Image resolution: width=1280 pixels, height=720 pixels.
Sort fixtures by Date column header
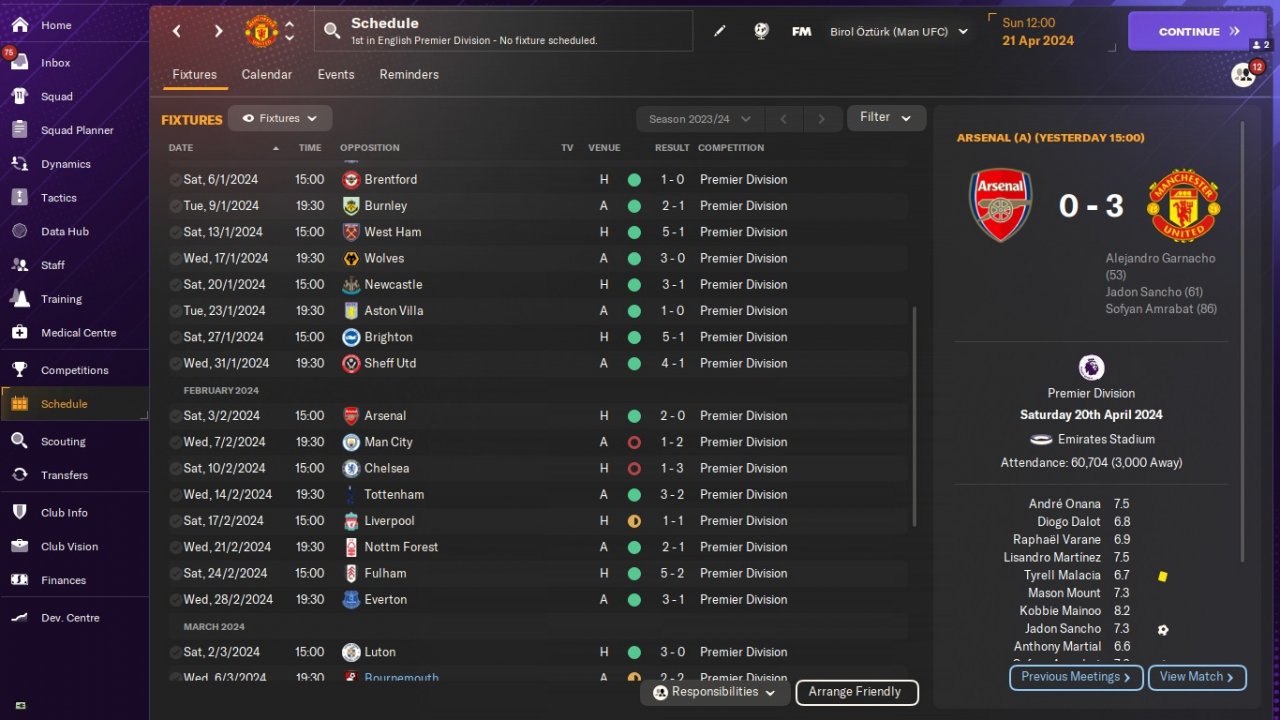tap(181, 148)
